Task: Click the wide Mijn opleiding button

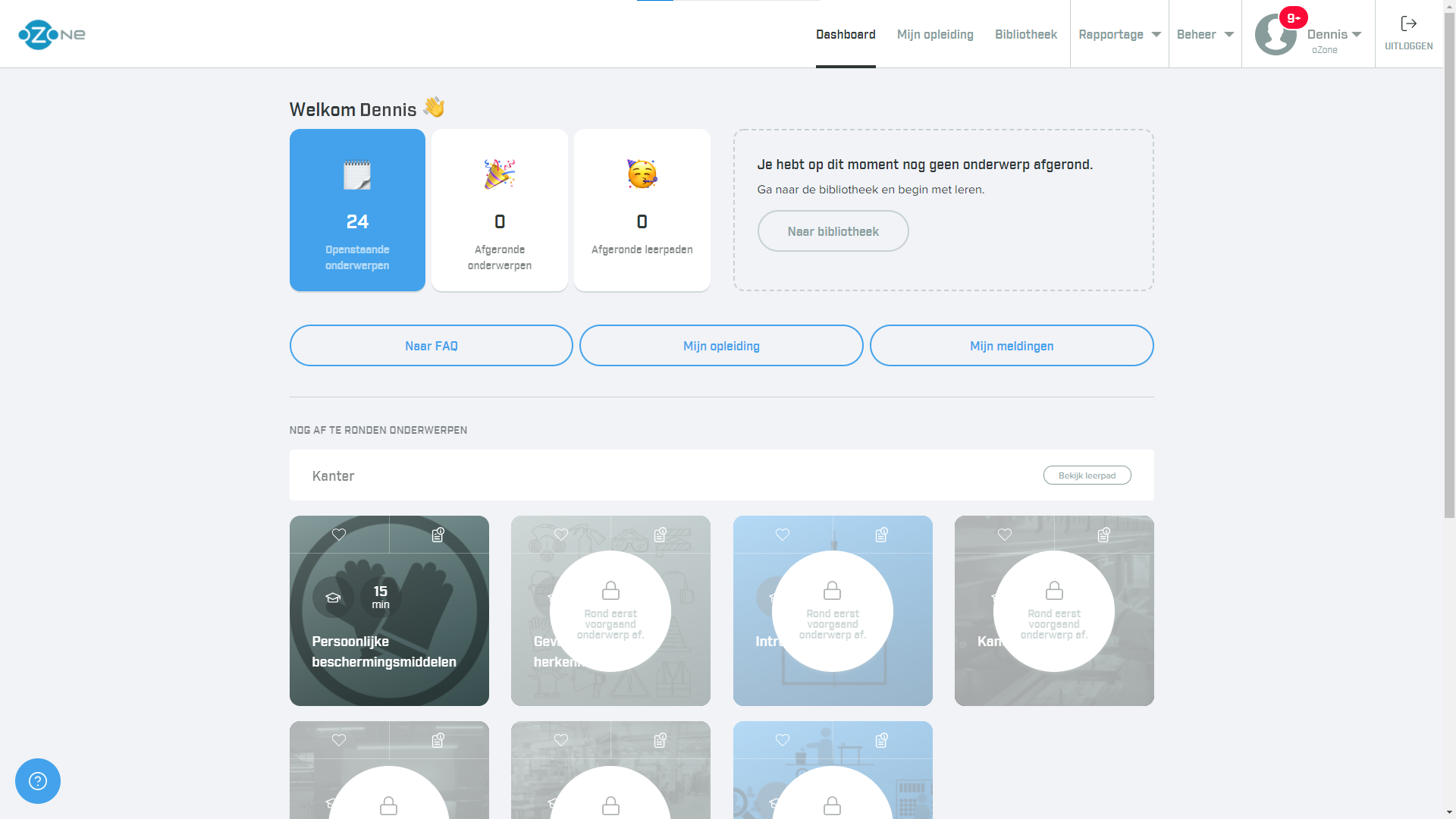Action: tap(721, 346)
